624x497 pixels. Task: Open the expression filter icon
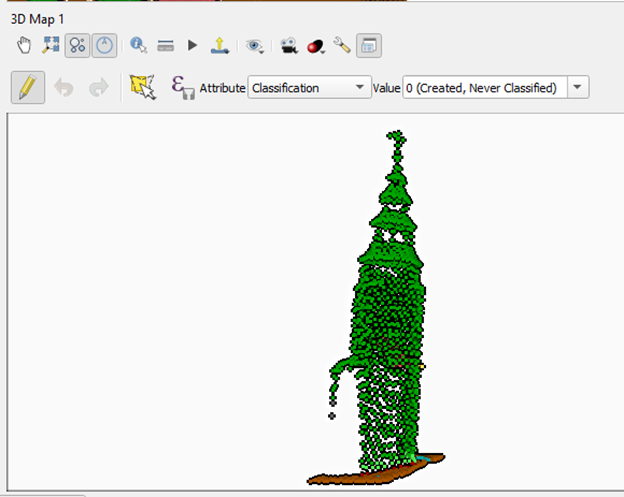coord(182,88)
